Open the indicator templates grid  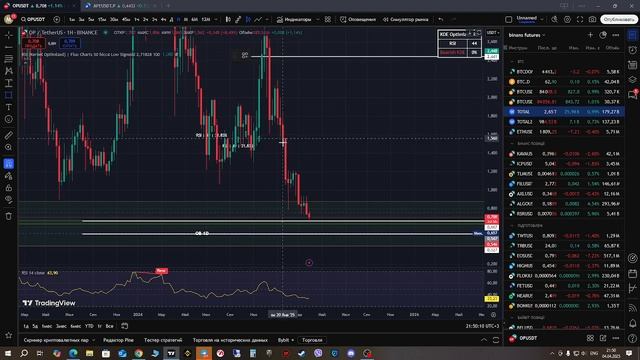coord(328,19)
